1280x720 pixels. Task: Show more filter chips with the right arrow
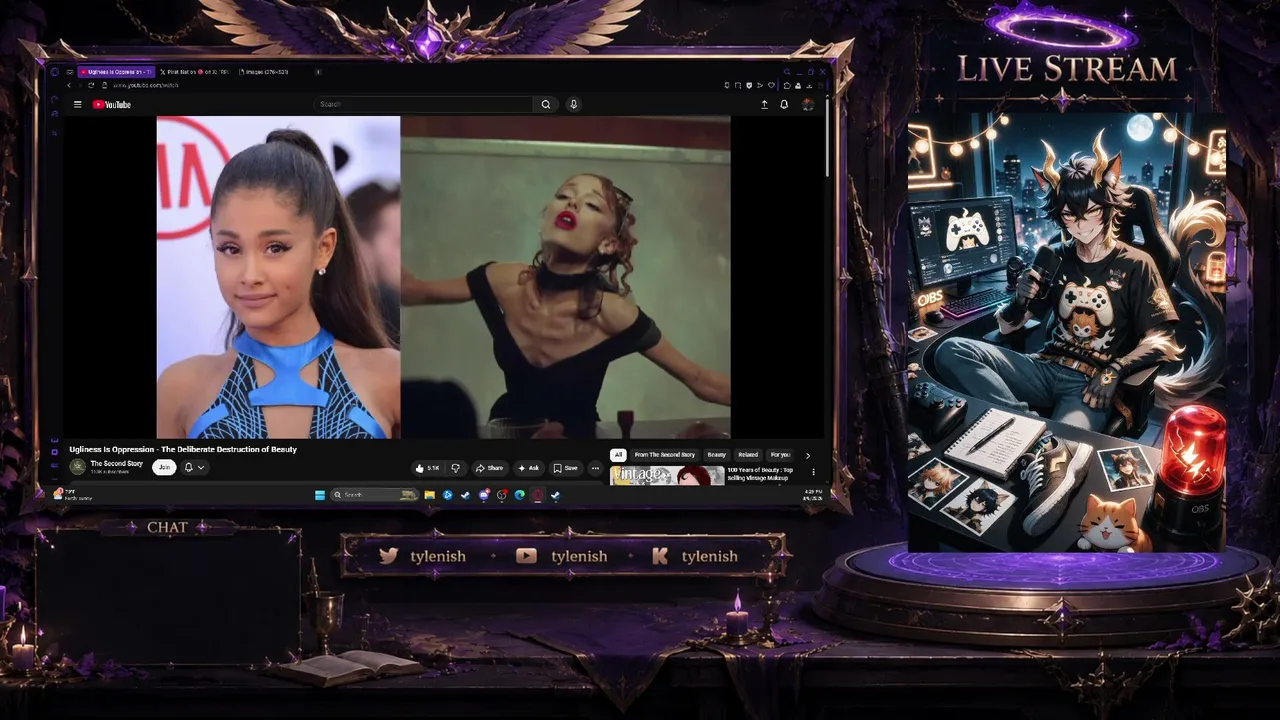tap(808, 455)
